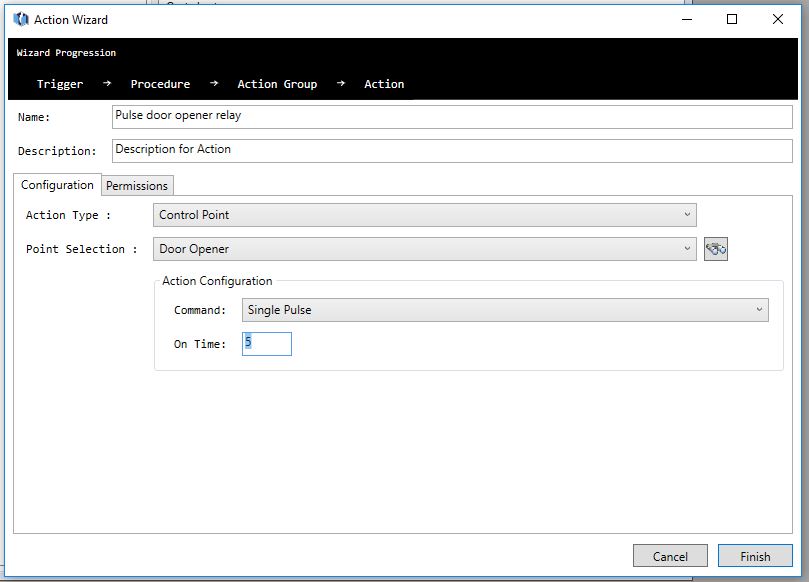This screenshot has width=809, height=582.
Task: Click the On Time label
Action: coord(200,344)
